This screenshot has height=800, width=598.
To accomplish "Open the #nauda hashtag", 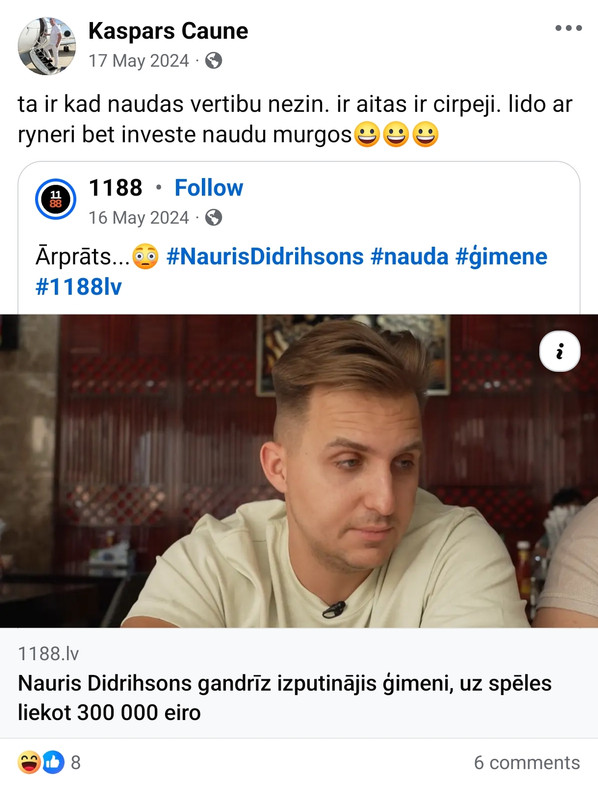I will [409, 257].
